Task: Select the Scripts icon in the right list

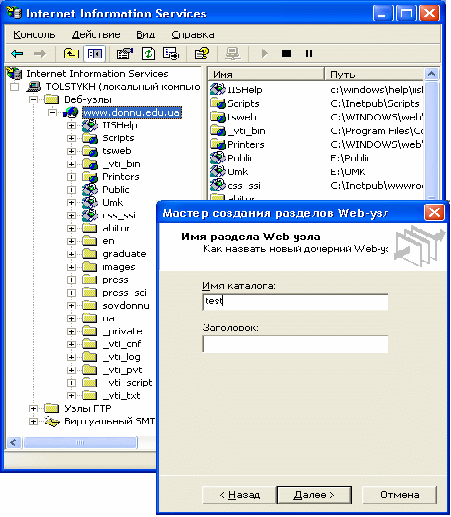Action: coord(218,103)
